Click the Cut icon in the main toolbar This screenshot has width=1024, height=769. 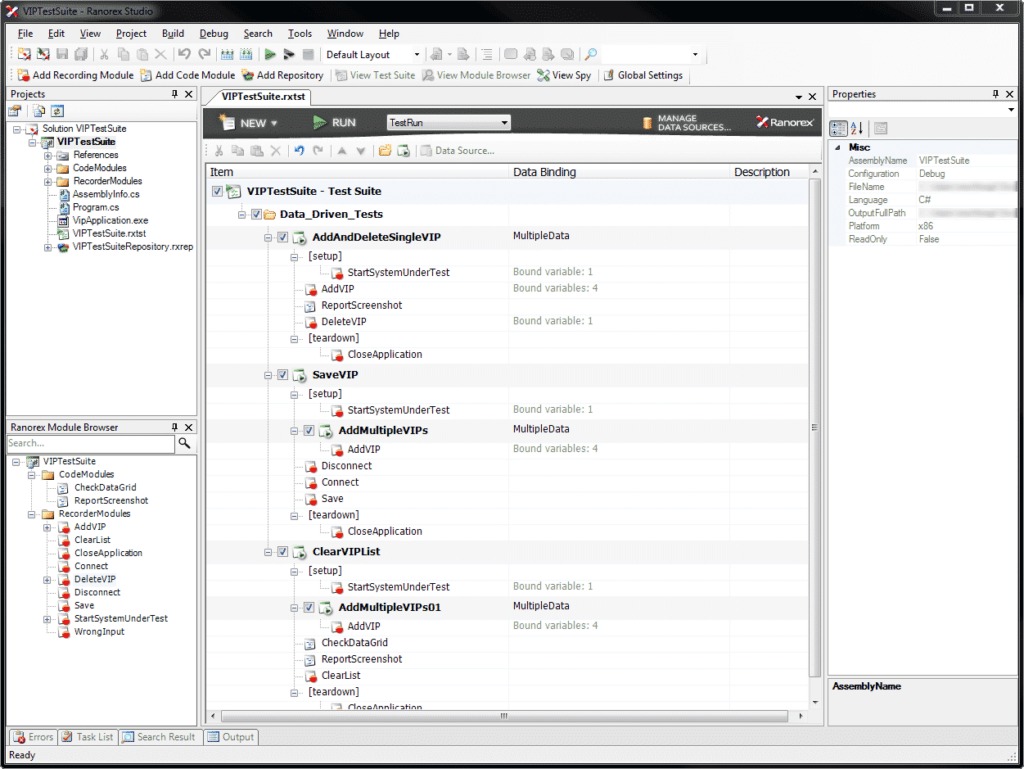(x=104, y=54)
